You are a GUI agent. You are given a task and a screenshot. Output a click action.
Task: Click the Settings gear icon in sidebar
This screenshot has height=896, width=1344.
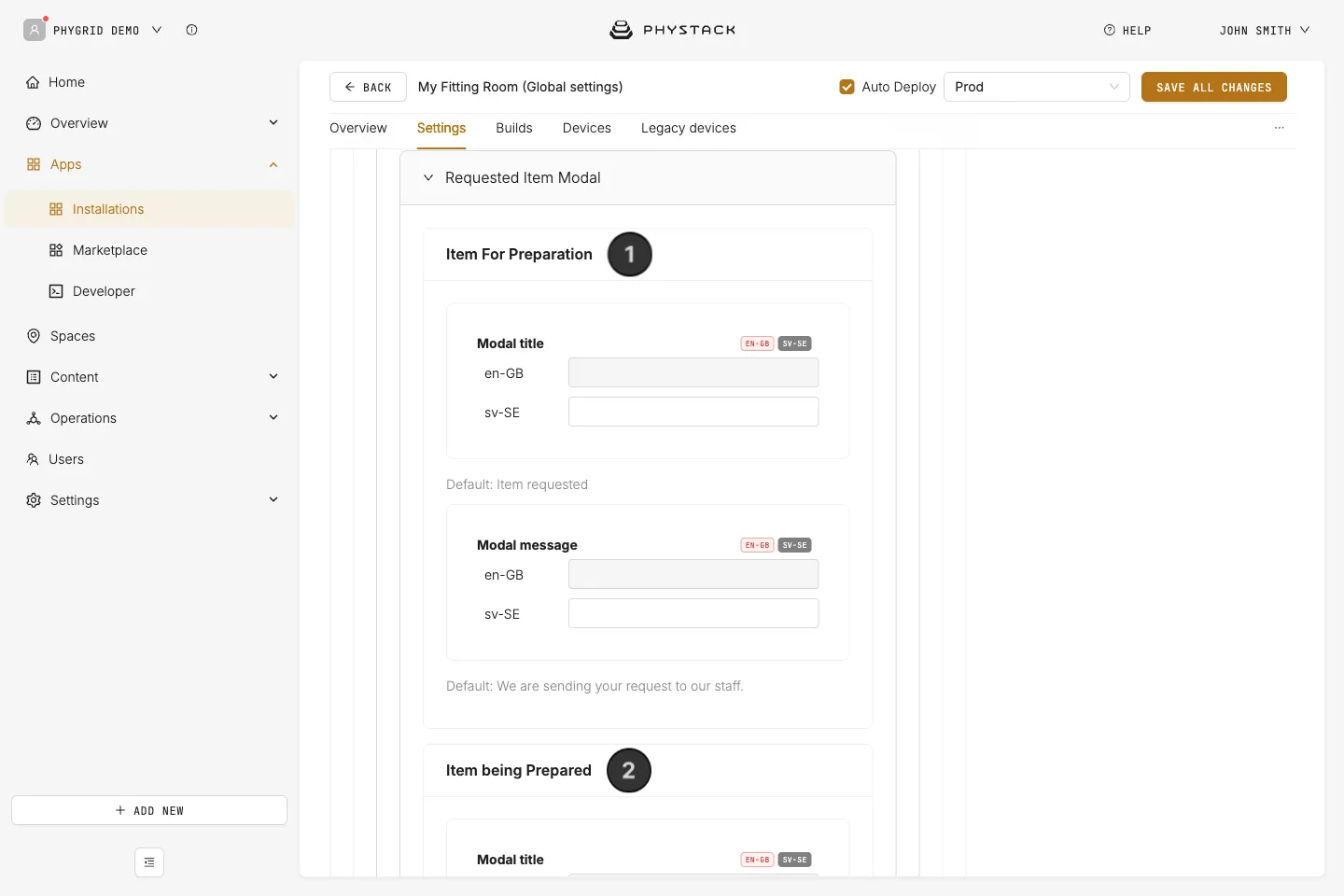(34, 500)
